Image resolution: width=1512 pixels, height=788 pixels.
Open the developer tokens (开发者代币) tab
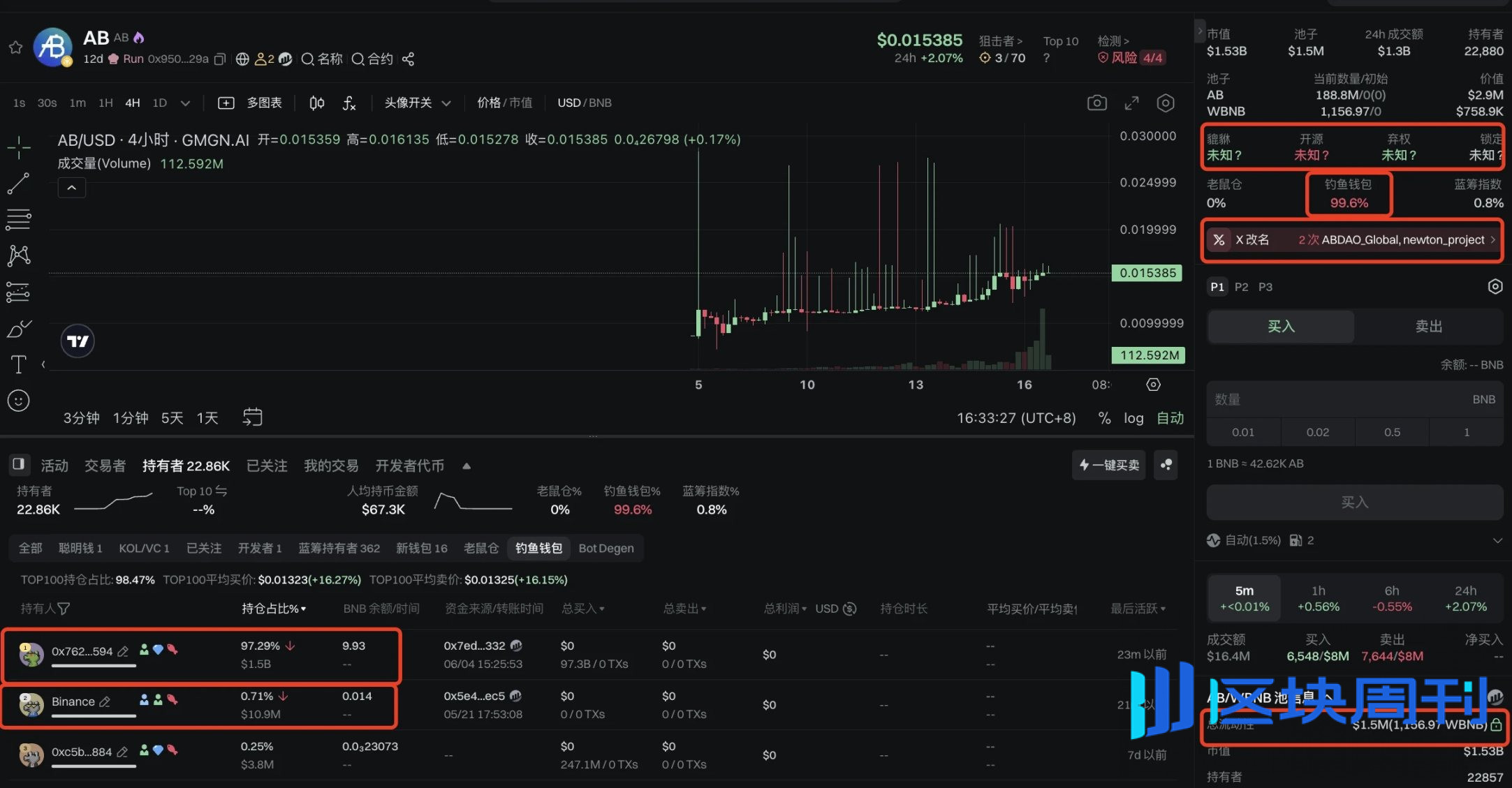click(x=410, y=466)
